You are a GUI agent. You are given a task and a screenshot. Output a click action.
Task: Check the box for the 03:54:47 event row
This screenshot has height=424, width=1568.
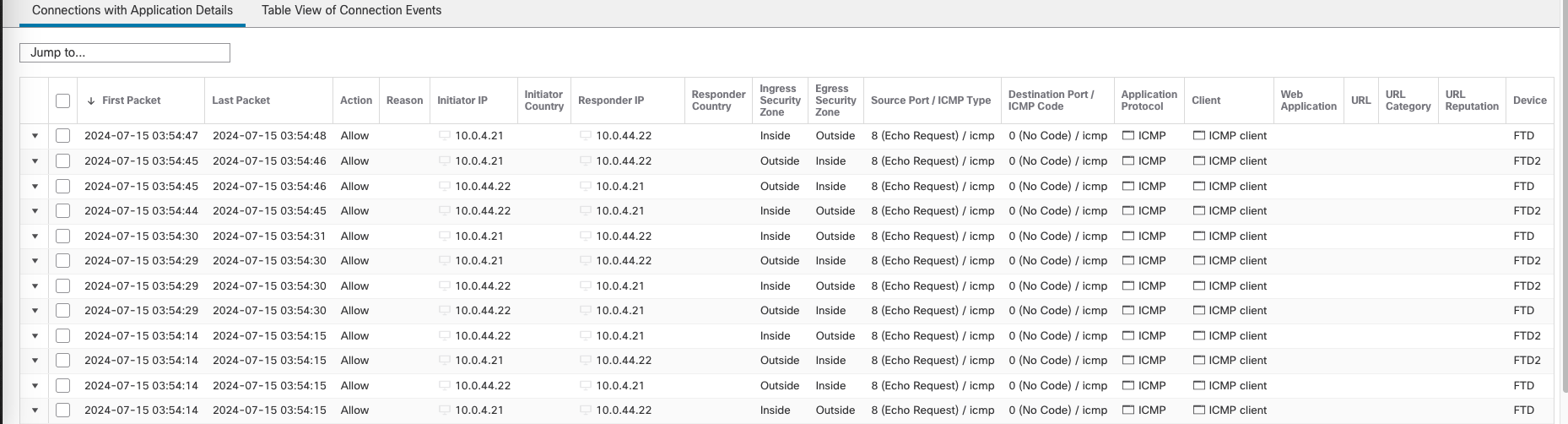pyautogui.click(x=62, y=135)
